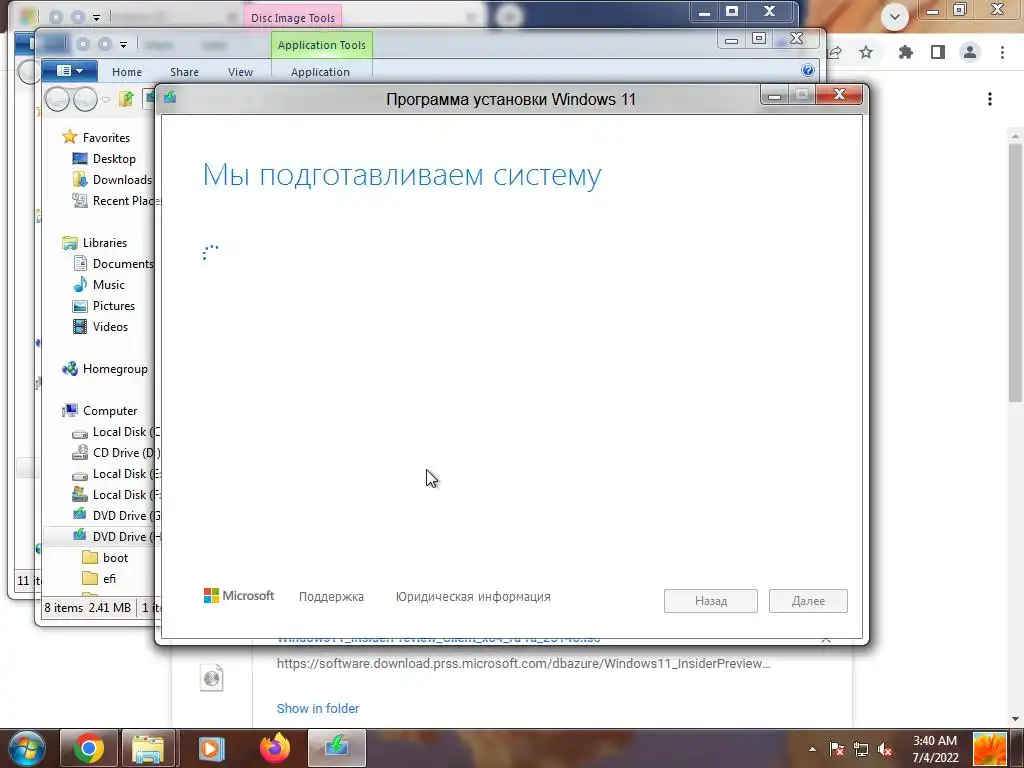The image size is (1024, 768).
Task: Open Explorer help icon
Action: click(x=808, y=71)
